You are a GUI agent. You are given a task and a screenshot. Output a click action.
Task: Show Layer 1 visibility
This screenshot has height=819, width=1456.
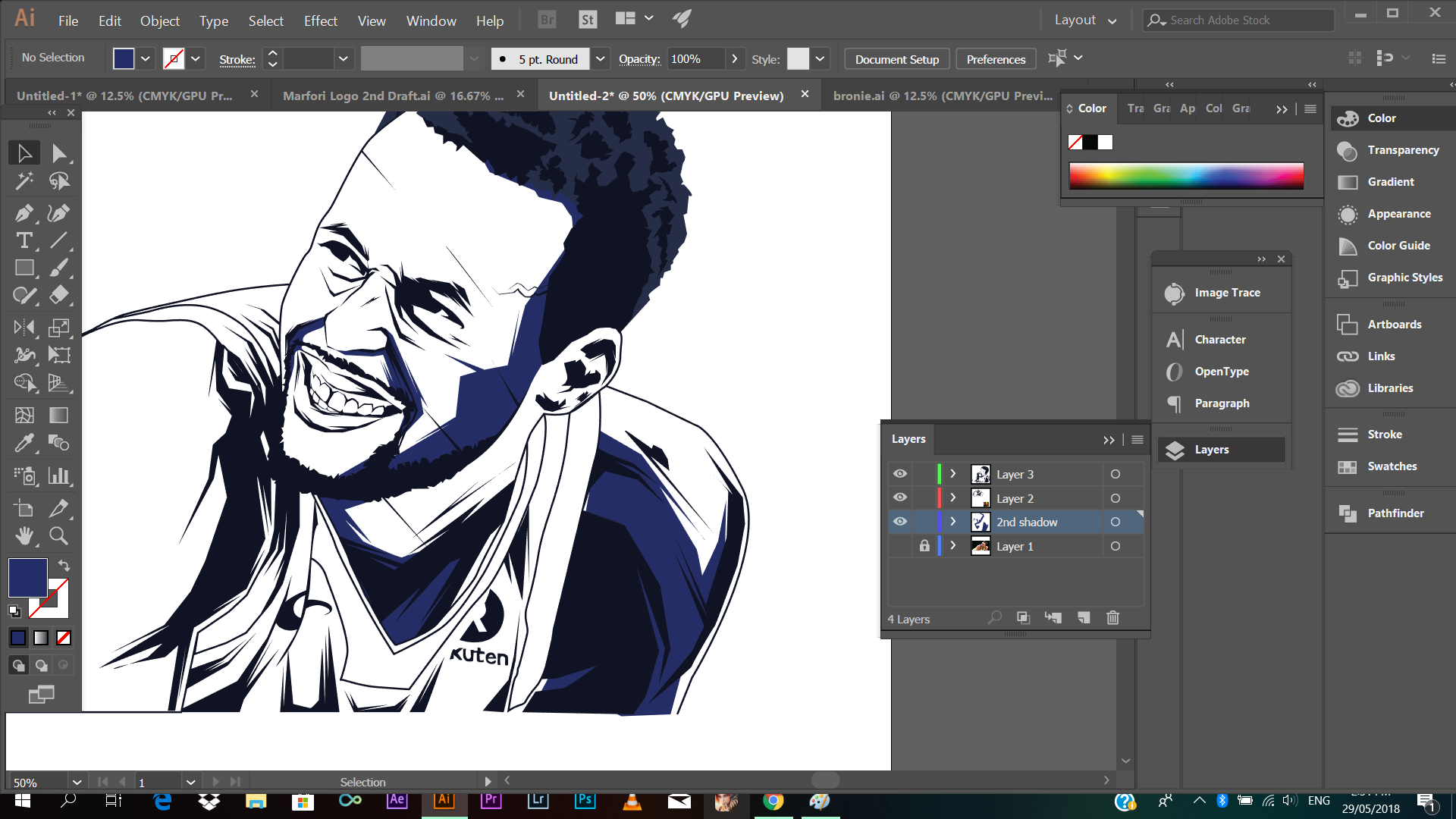pyautogui.click(x=900, y=546)
